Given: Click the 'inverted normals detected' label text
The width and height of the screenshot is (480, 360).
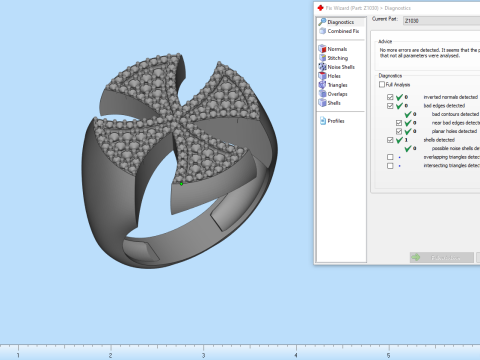Looking at the screenshot, I should click(451, 97).
